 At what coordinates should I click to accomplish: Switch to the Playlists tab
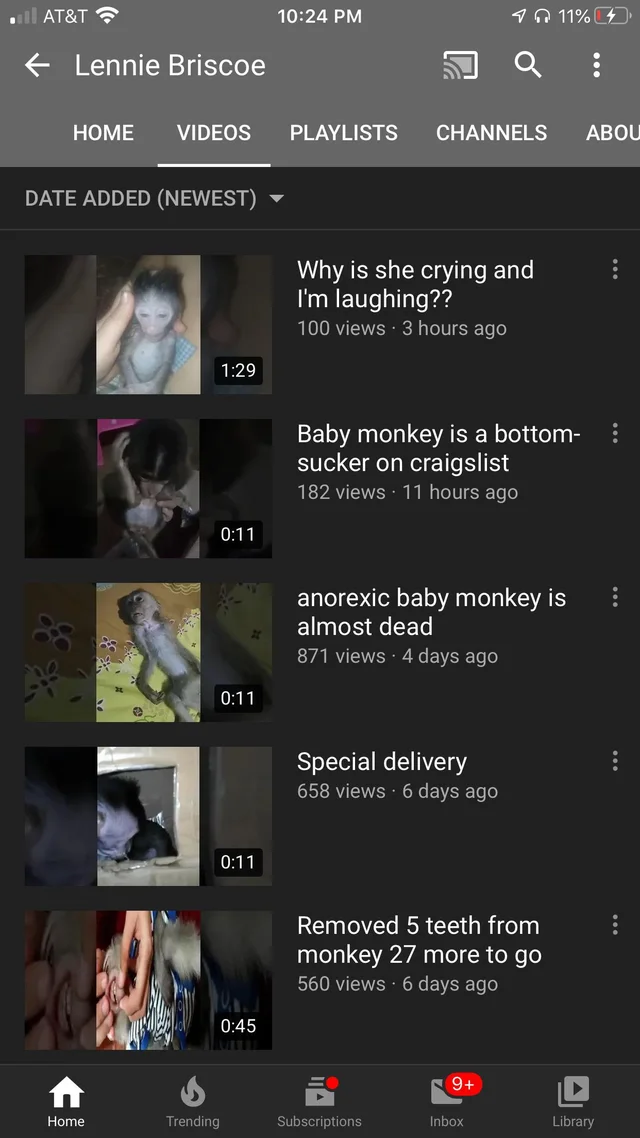344,133
